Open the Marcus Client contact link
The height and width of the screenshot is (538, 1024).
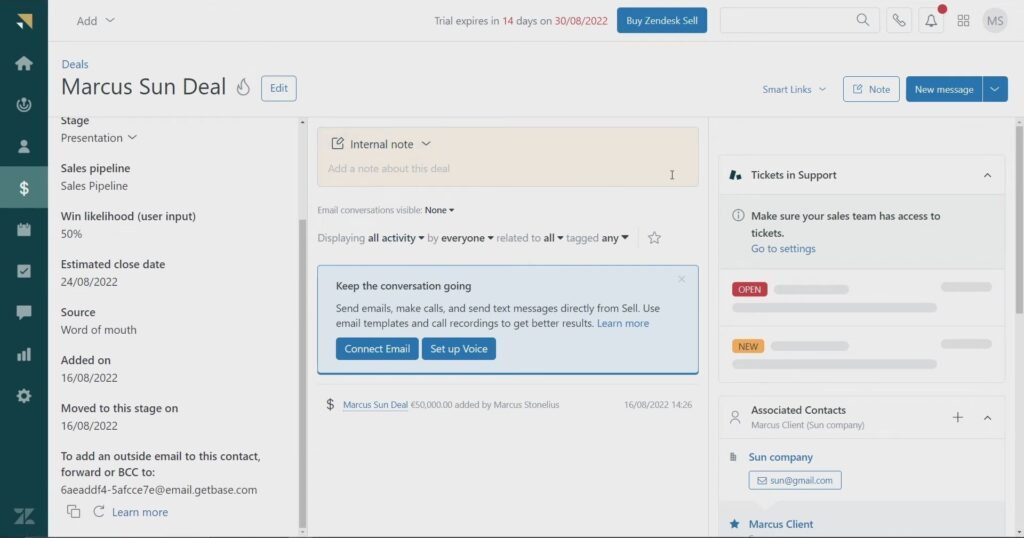click(x=780, y=524)
